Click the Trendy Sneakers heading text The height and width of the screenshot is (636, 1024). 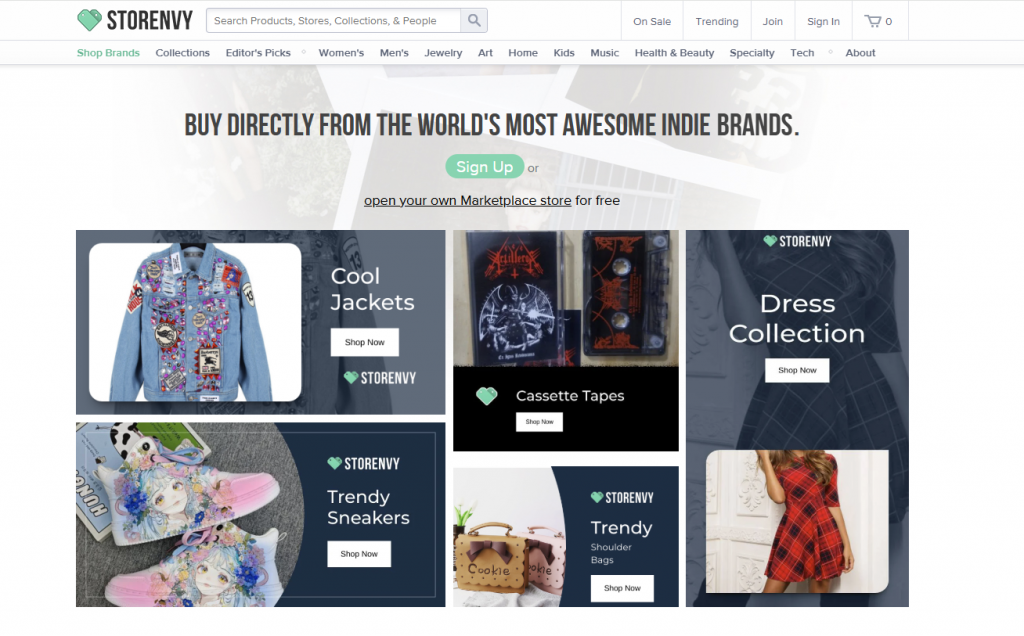point(368,507)
